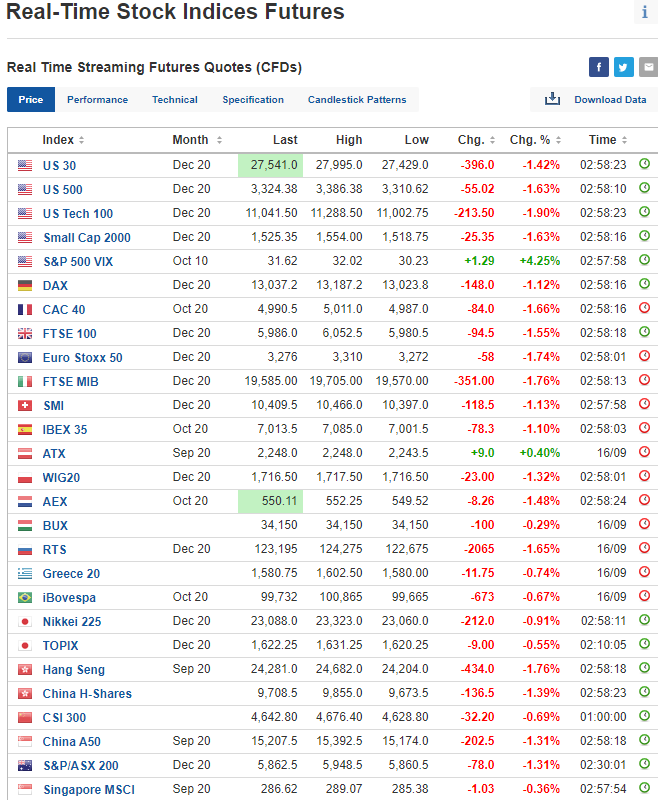Switch to the Performance tab
Screen dimensions: 658x800
point(97,100)
